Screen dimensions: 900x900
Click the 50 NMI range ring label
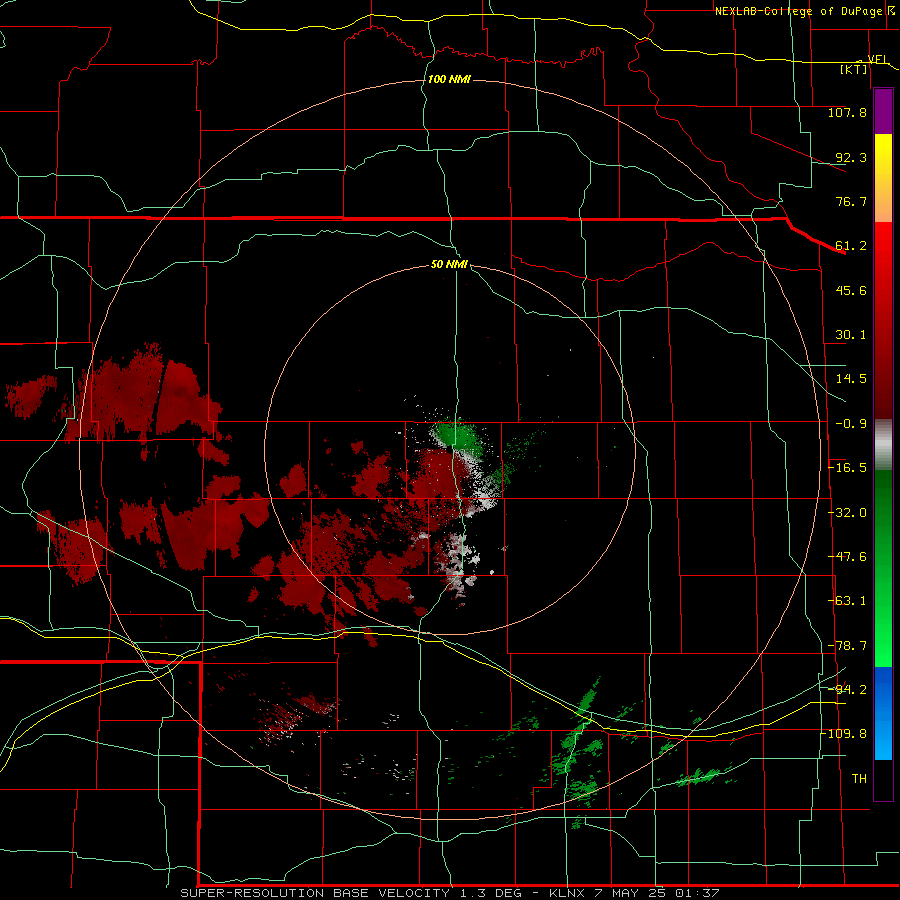(449, 265)
